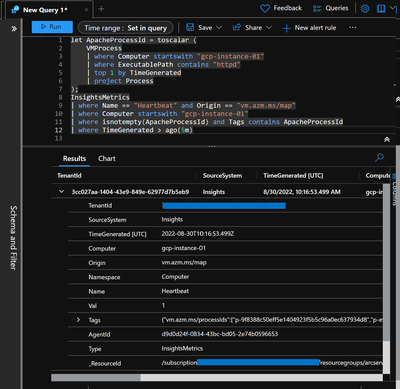Sort by TenantId column header
Image resolution: width=400 pixels, height=389 pixels.
pyautogui.click(x=69, y=176)
